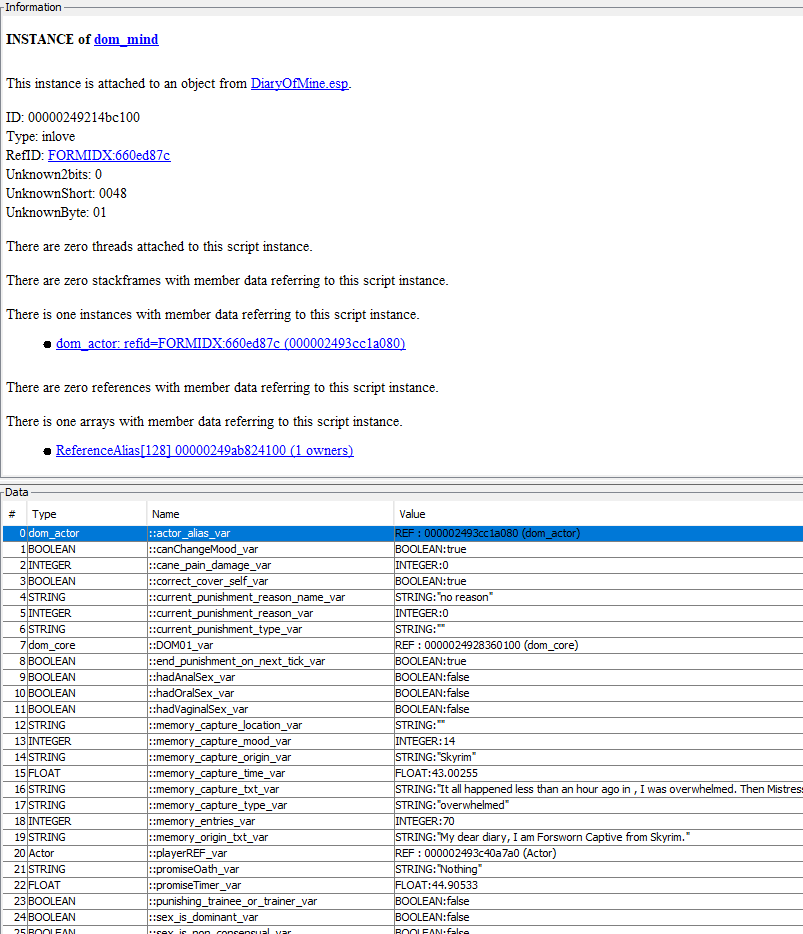Image resolution: width=803 pixels, height=934 pixels.
Task: Open the DiaryOfMine.esp plugin link
Action: (x=299, y=83)
